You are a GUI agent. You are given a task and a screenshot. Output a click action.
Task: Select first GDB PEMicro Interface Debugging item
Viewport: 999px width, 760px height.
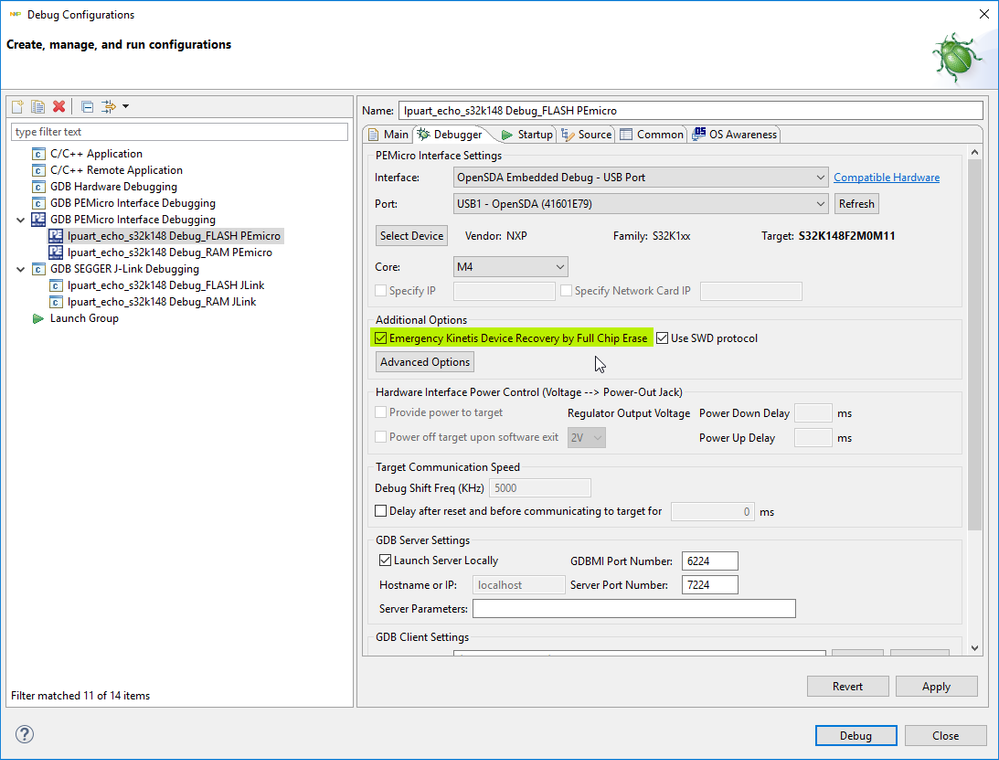pyautogui.click(x=133, y=203)
